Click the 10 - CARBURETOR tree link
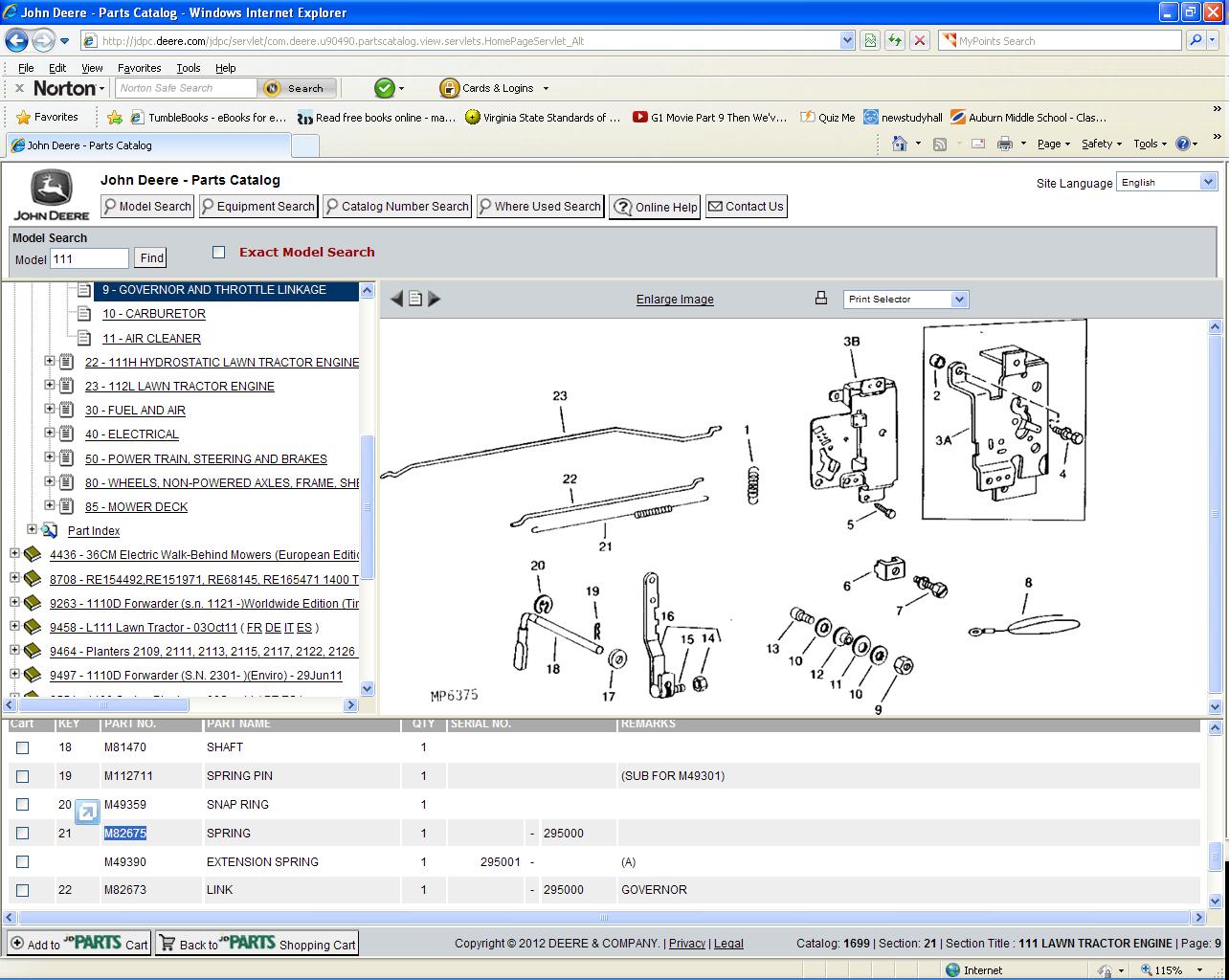This screenshot has height=980, width=1229. [153, 314]
